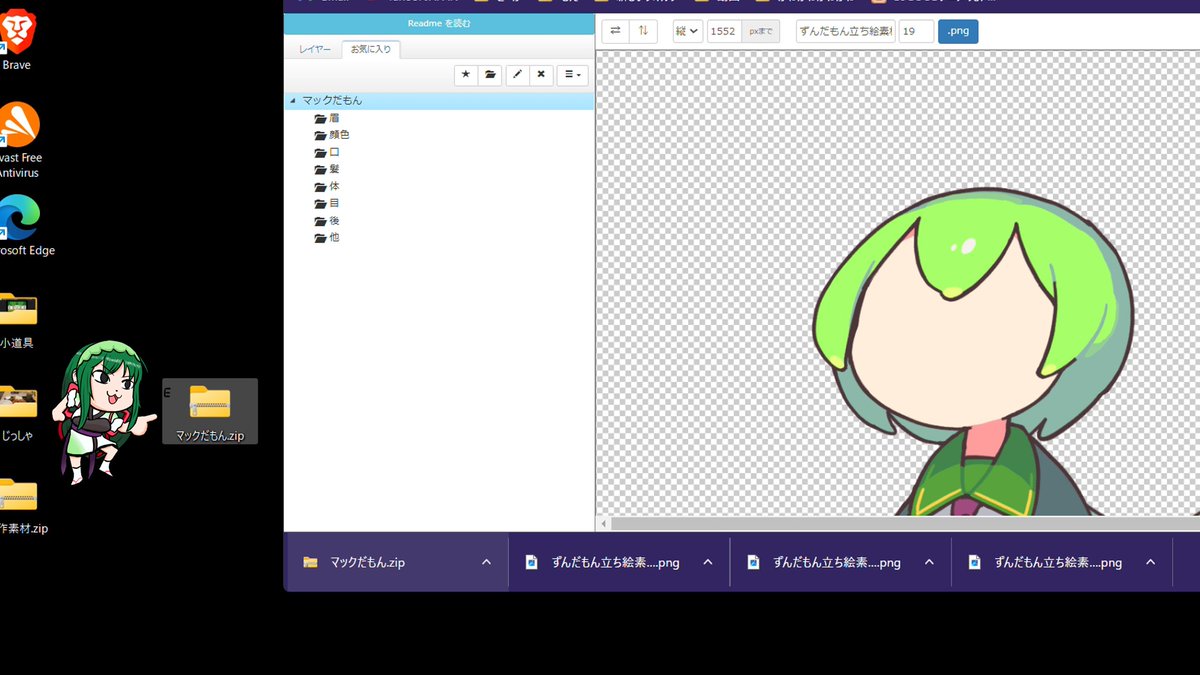Viewport: 1200px width, 675px height.
Task: Click the pencil edit icon button
Action: [517, 74]
